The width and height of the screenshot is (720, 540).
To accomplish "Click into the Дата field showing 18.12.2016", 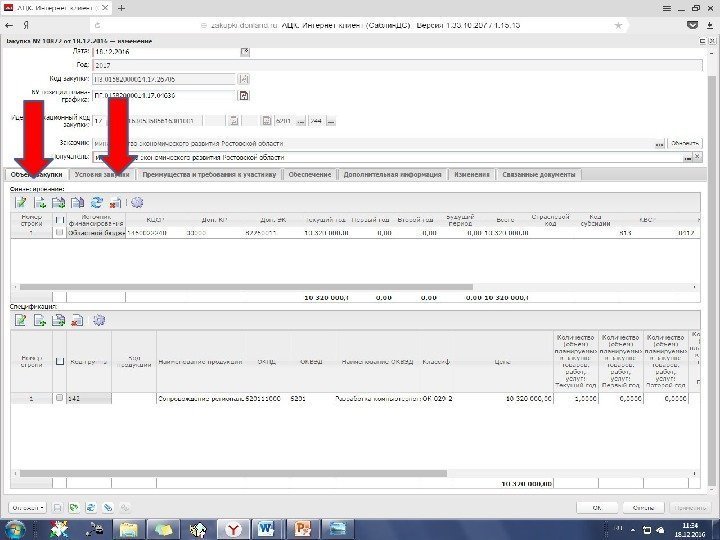I will 166,52.
